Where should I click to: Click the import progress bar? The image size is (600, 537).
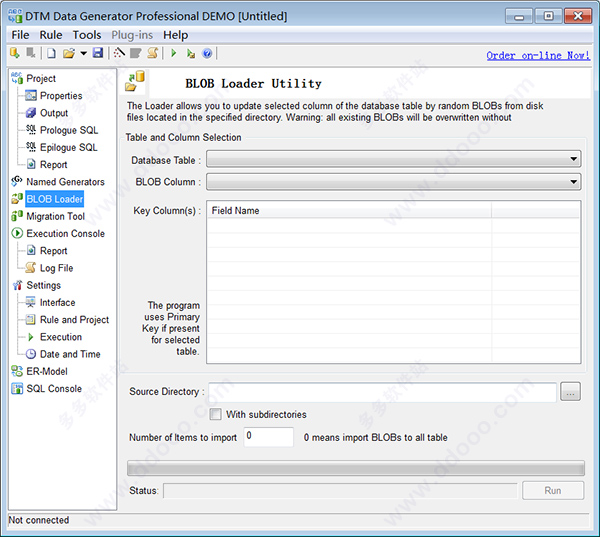[x=355, y=468]
